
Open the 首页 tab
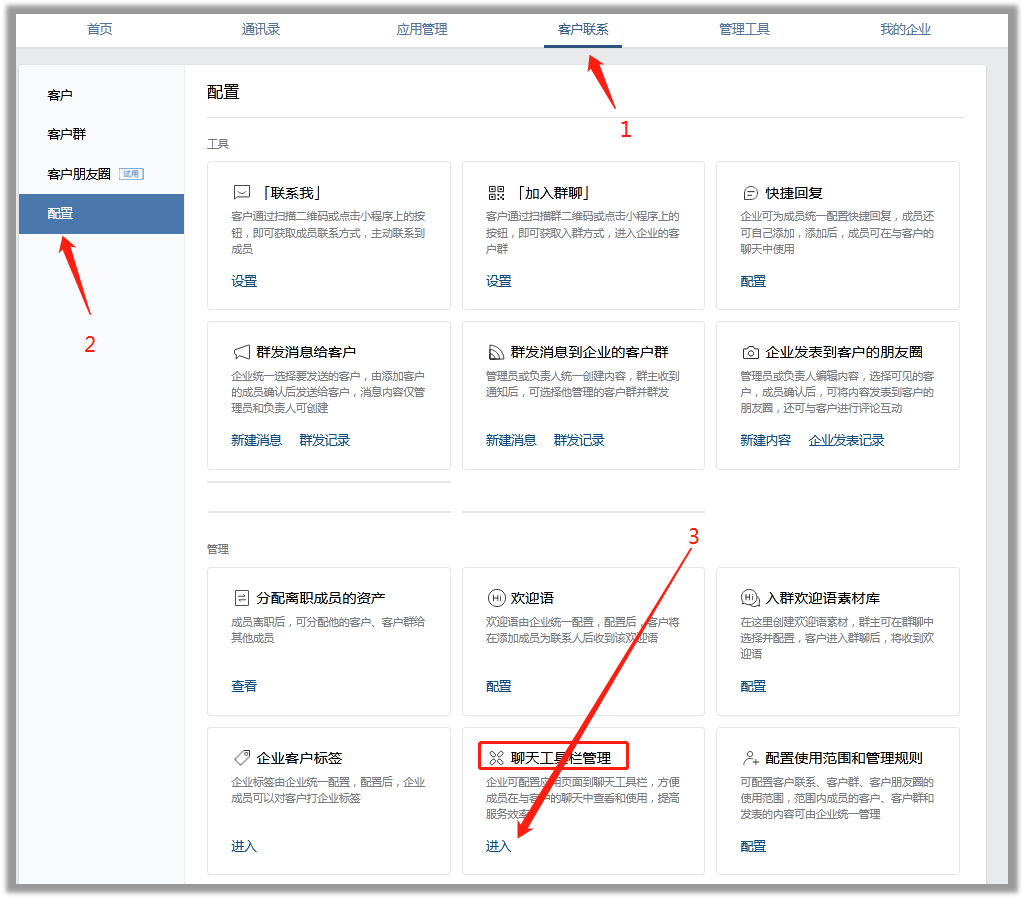click(x=99, y=29)
